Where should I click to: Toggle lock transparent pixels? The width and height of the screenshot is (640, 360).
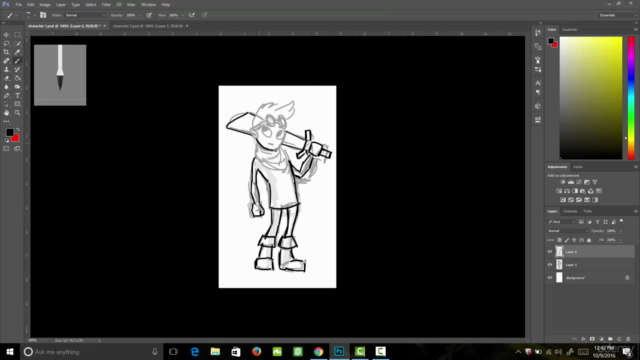click(560, 240)
